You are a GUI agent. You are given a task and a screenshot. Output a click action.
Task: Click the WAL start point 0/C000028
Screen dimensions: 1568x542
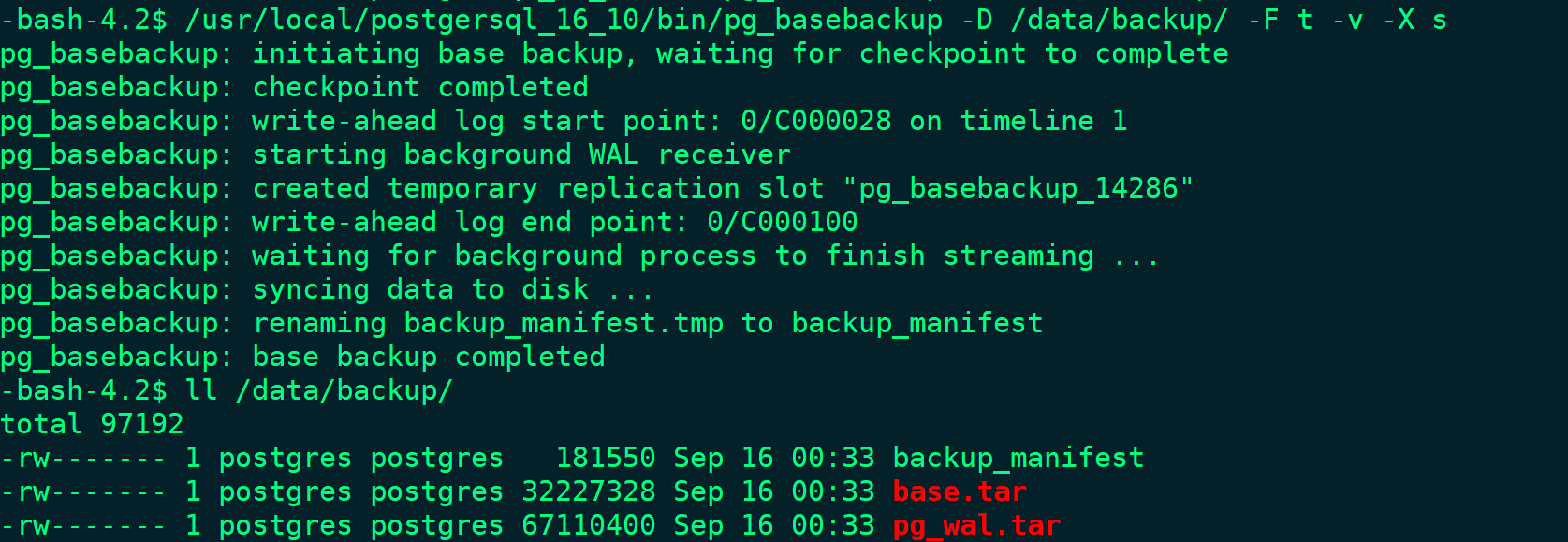[x=815, y=122]
